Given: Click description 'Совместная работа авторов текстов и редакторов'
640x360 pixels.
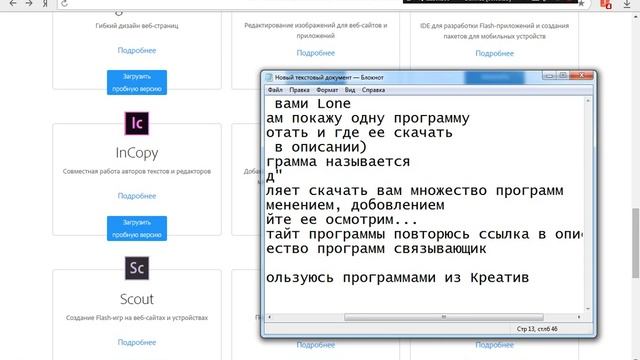Looking at the screenshot, I should point(137,171).
